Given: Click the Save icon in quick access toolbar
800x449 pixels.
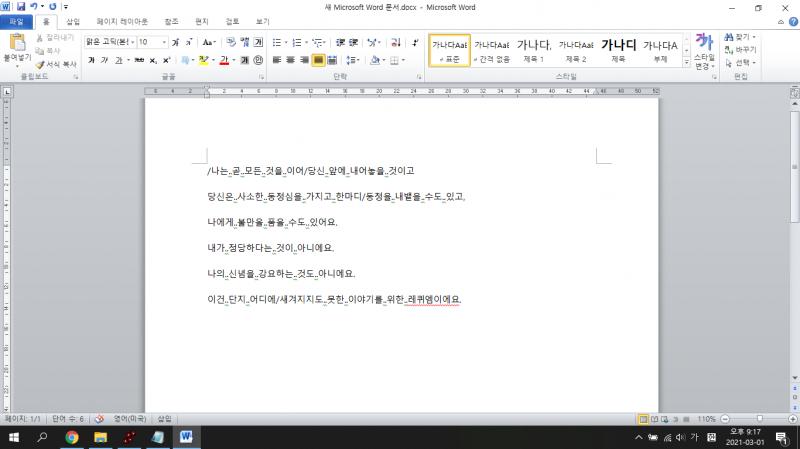Looking at the screenshot, I should pos(21,7).
